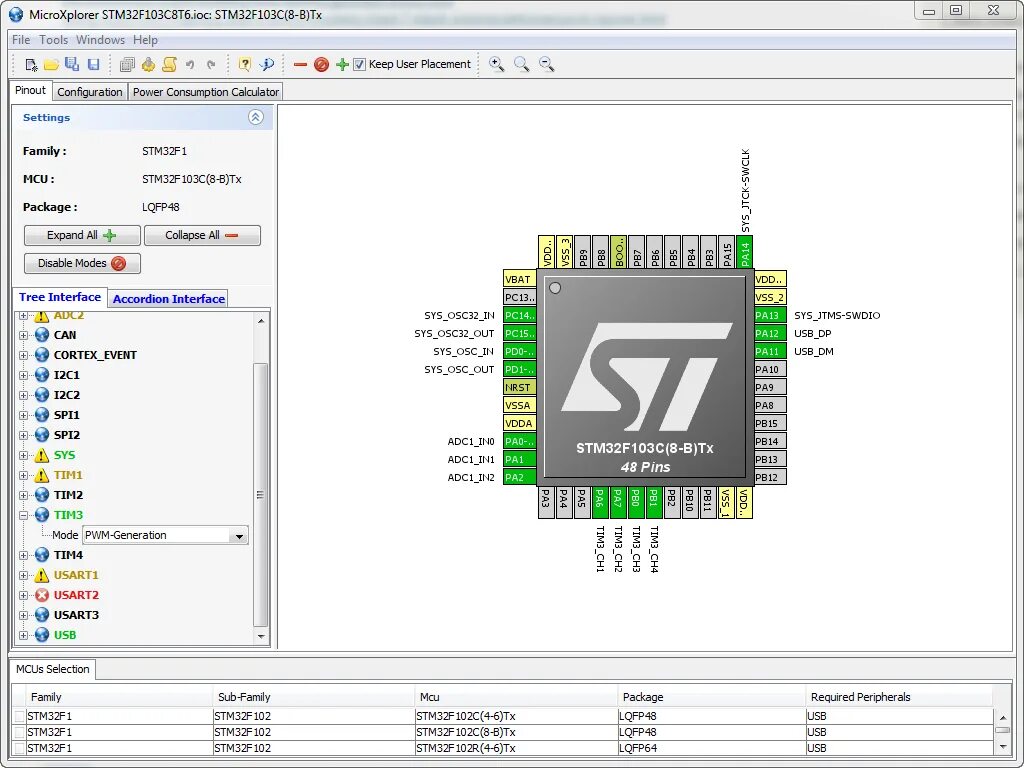Screen dimensions: 1024x768
Task: Zoom out of the chip view
Action: pyautogui.click(x=547, y=64)
